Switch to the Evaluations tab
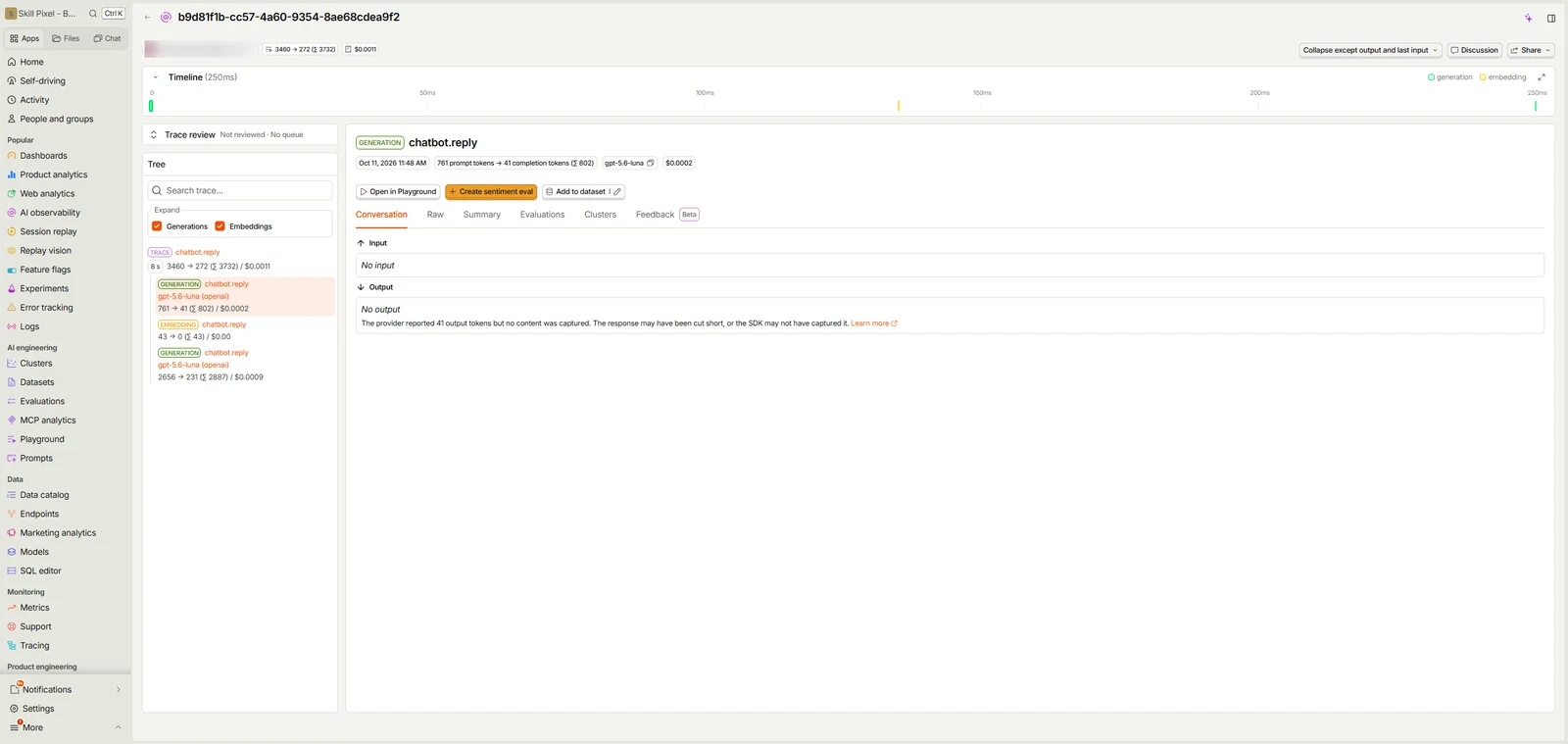 click(x=542, y=215)
